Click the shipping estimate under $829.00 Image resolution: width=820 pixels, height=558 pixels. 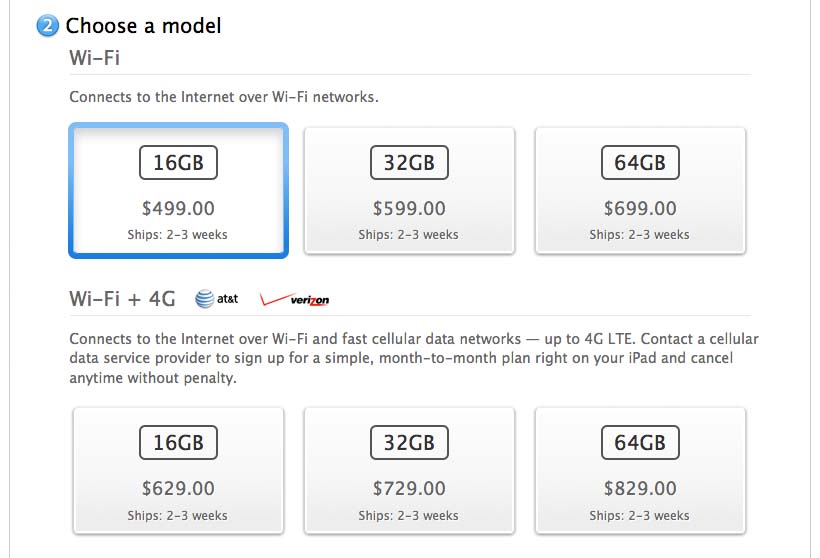coord(639,516)
